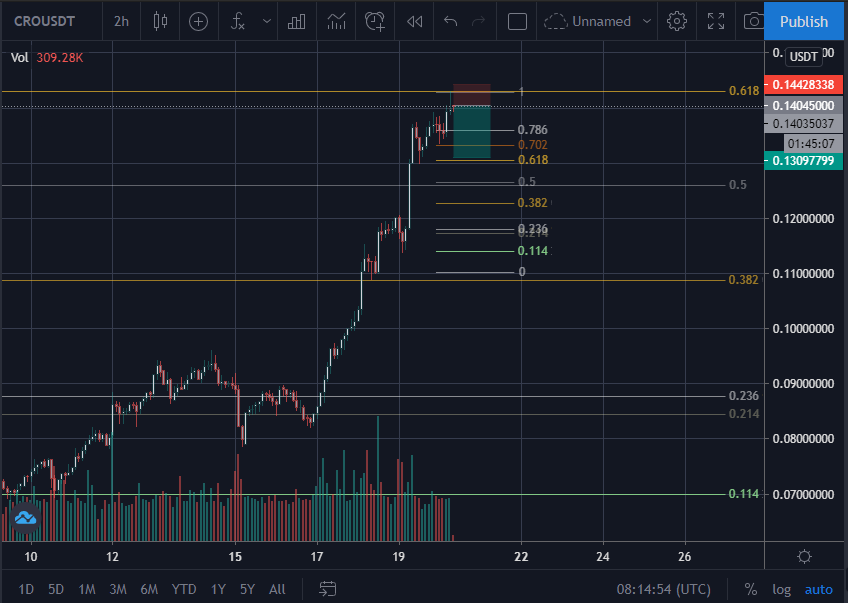The height and width of the screenshot is (603, 848).
Task: Open the CROUSDT symbol search
Action: pyautogui.click(x=44, y=22)
